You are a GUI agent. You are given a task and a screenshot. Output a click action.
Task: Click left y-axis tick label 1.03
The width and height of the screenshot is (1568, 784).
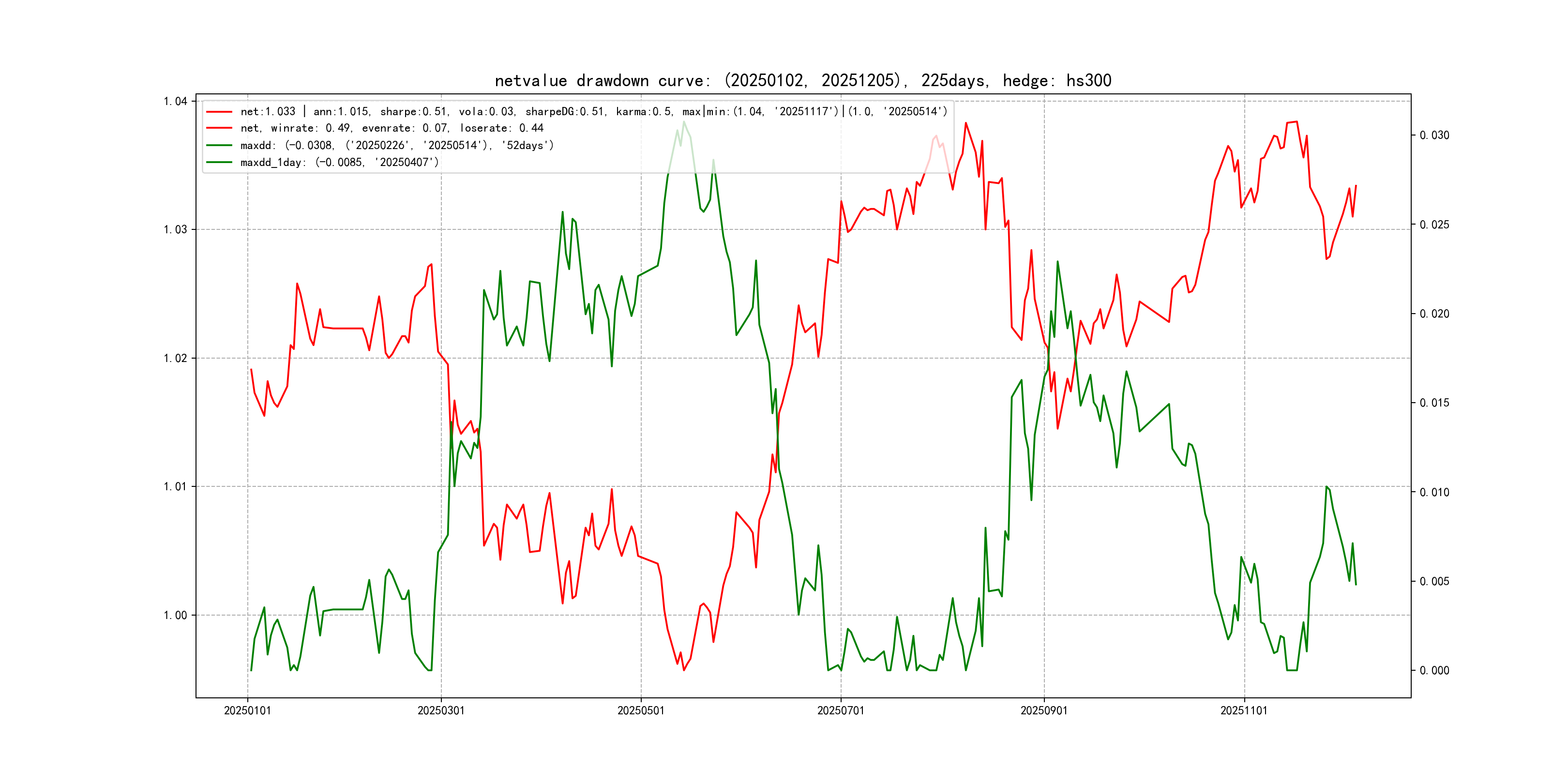[175, 229]
